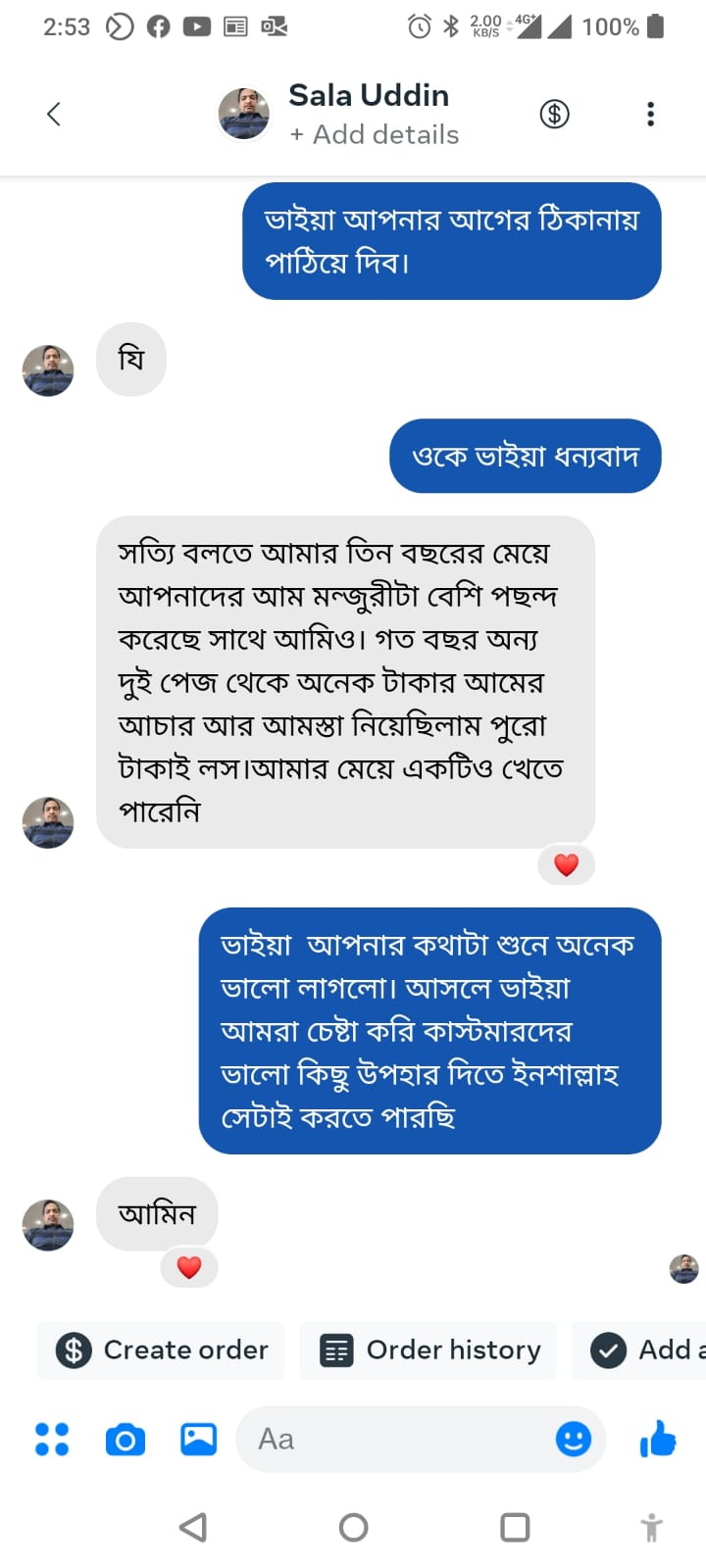Open the emoji picker in message bar
The width and height of the screenshot is (706, 1568).
(573, 1439)
